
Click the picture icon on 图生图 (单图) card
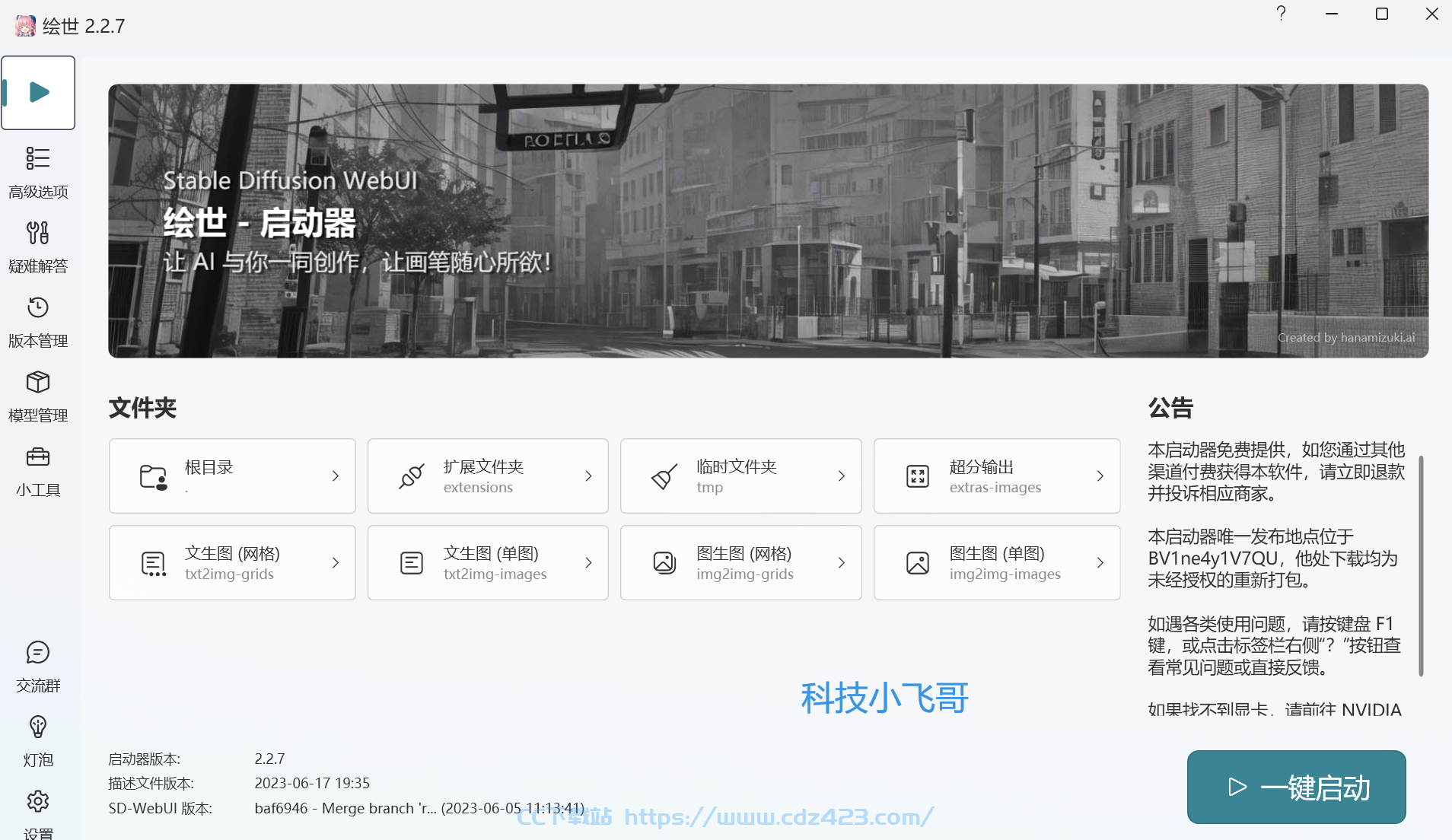[918, 563]
